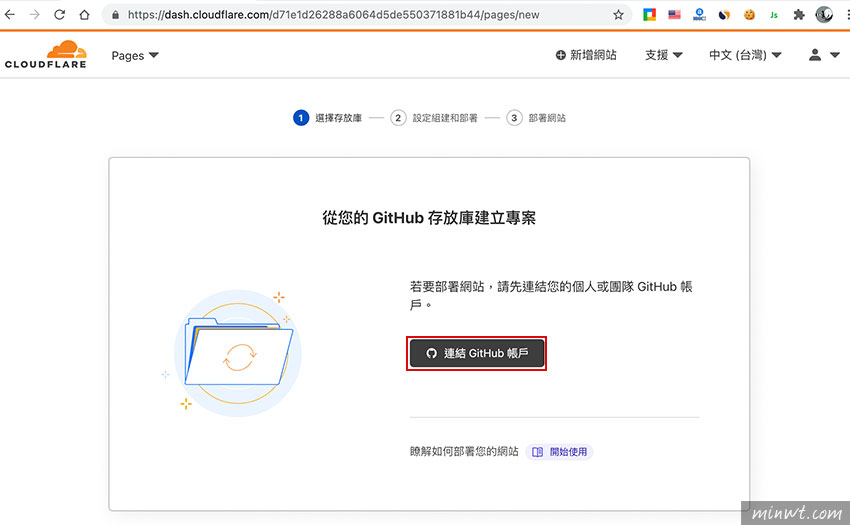
Task: Open the dark blue and orange extension
Action: 724,15
